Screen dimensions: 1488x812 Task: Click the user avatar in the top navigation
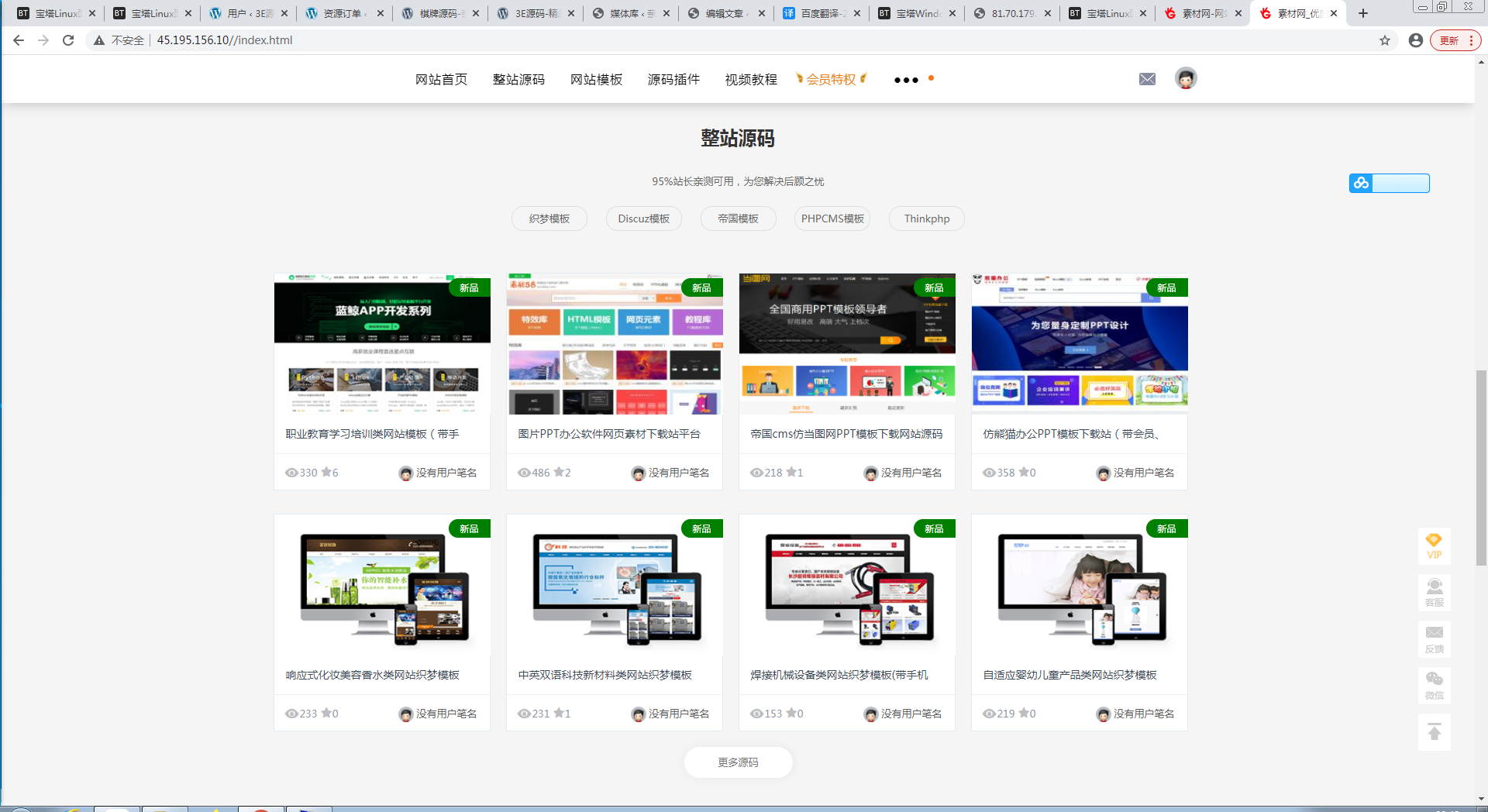click(1185, 78)
